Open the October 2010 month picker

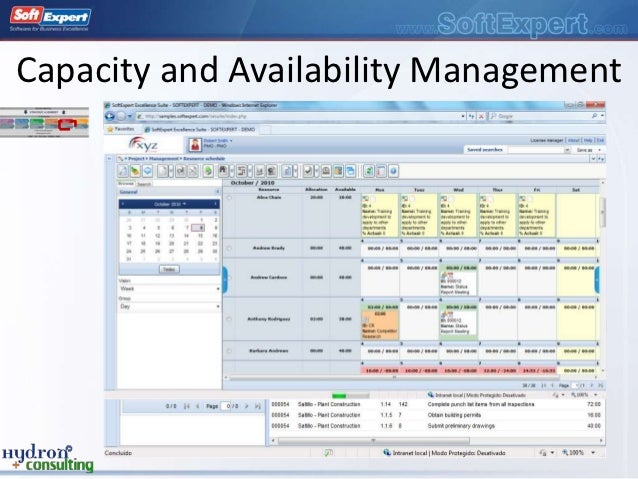pos(169,204)
